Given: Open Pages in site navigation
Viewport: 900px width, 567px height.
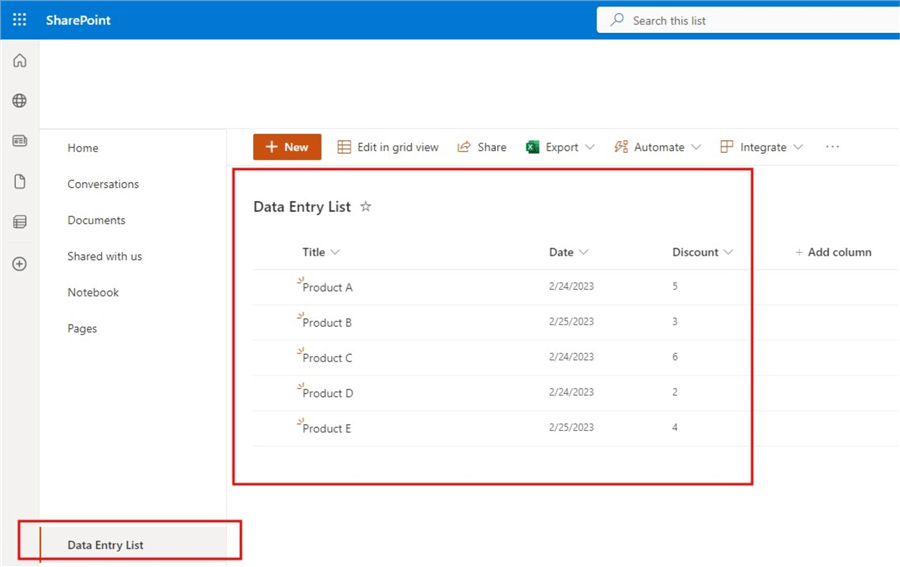Looking at the screenshot, I should point(82,329).
